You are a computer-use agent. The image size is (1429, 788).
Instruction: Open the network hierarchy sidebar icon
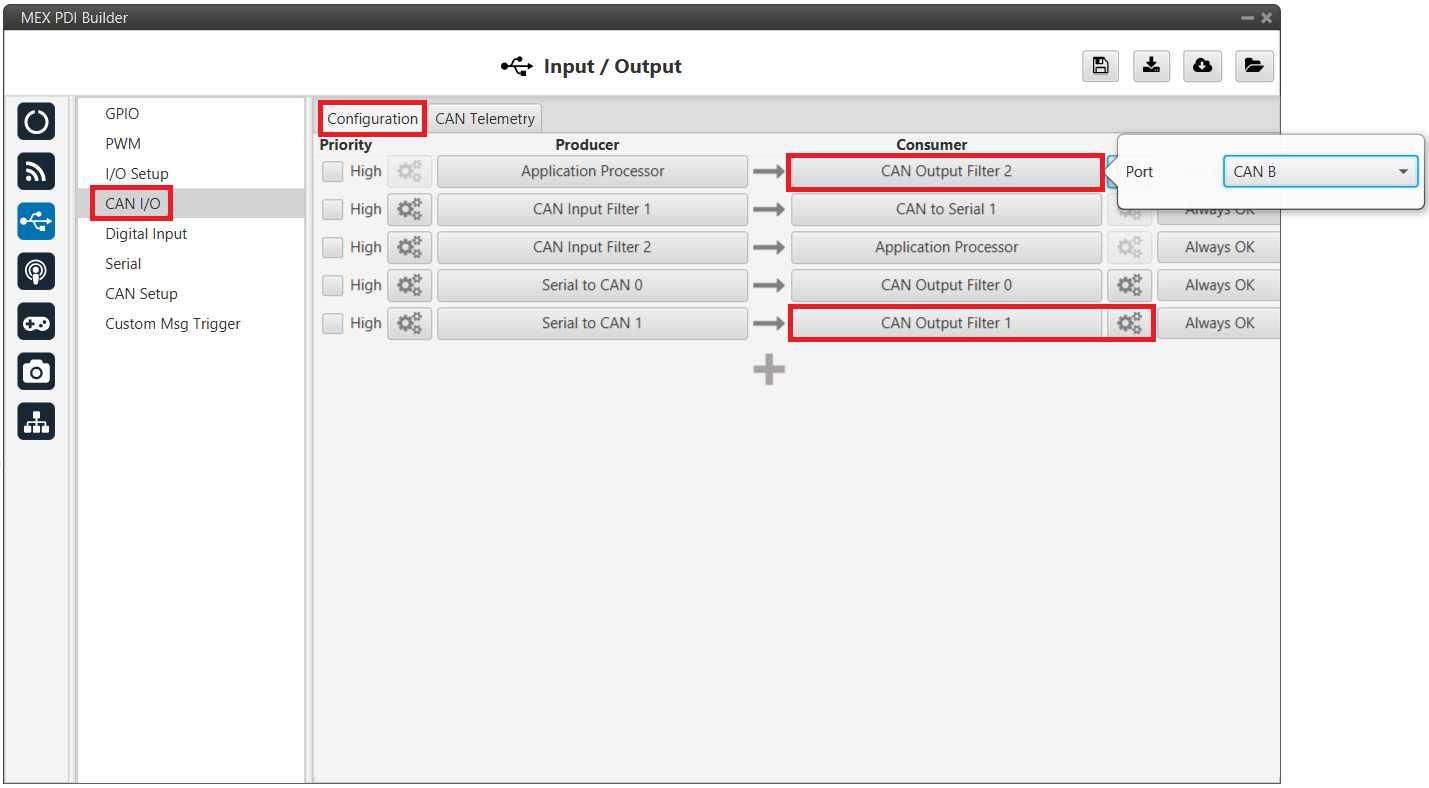pos(37,422)
